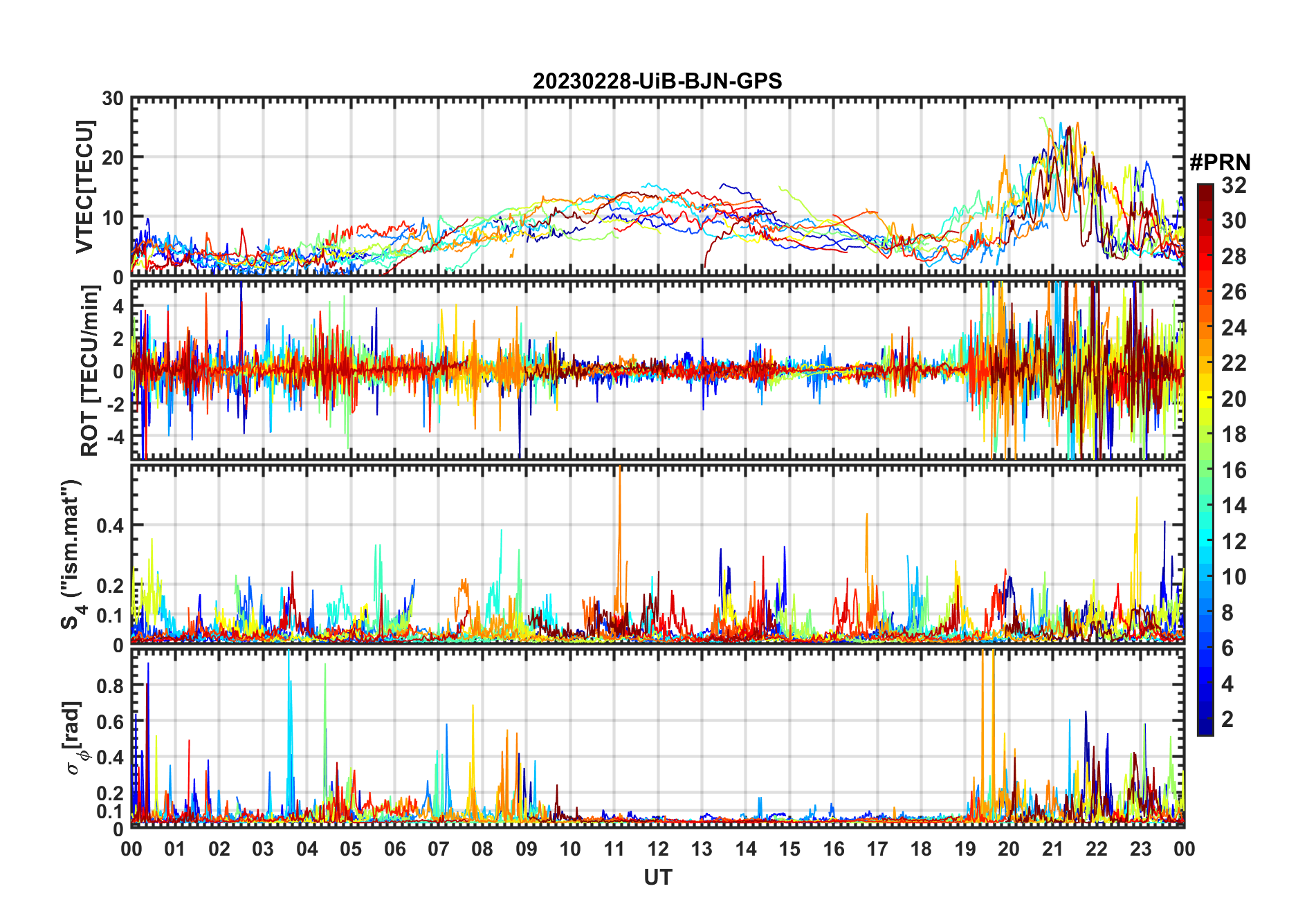Click the UT x-axis label
This screenshot has height=920, width=1316.
coord(657,877)
